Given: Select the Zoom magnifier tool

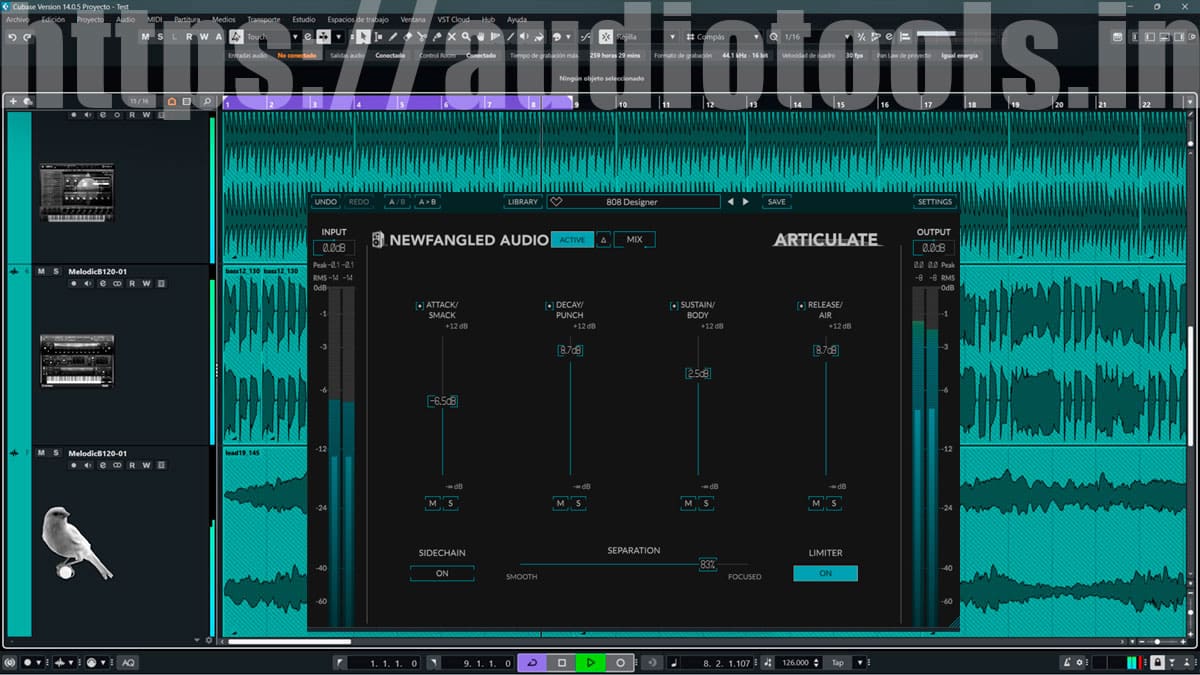Looking at the screenshot, I should tap(466, 37).
